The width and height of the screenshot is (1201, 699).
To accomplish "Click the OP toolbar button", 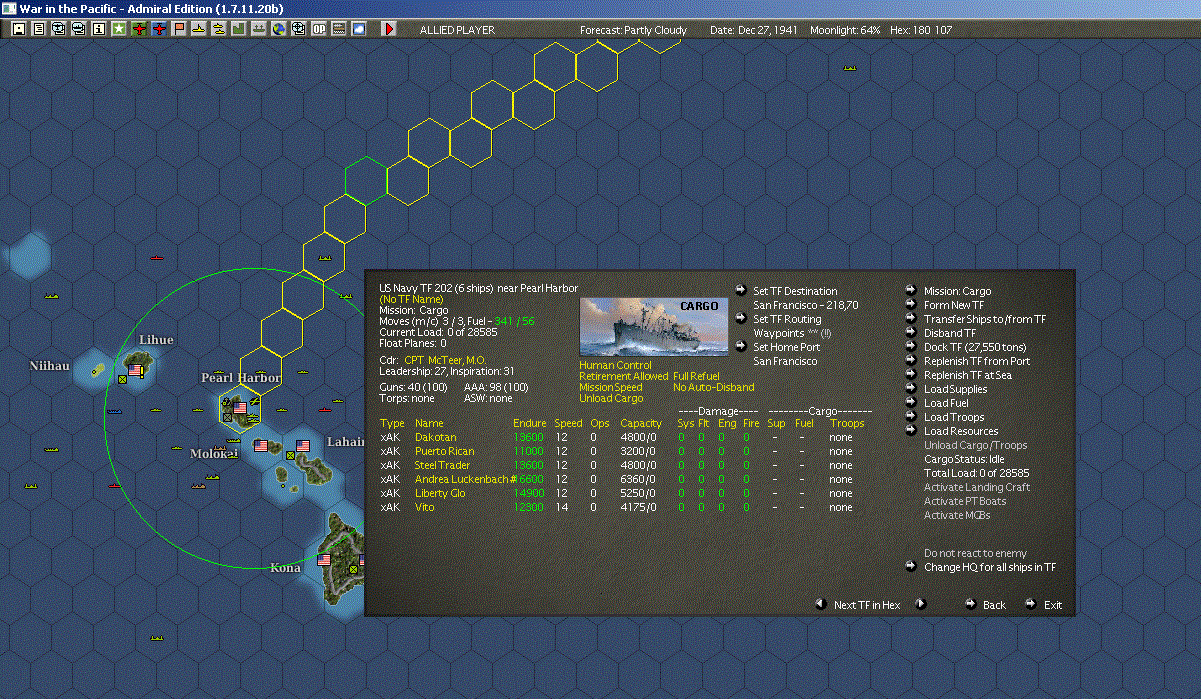I will (318, 29).
